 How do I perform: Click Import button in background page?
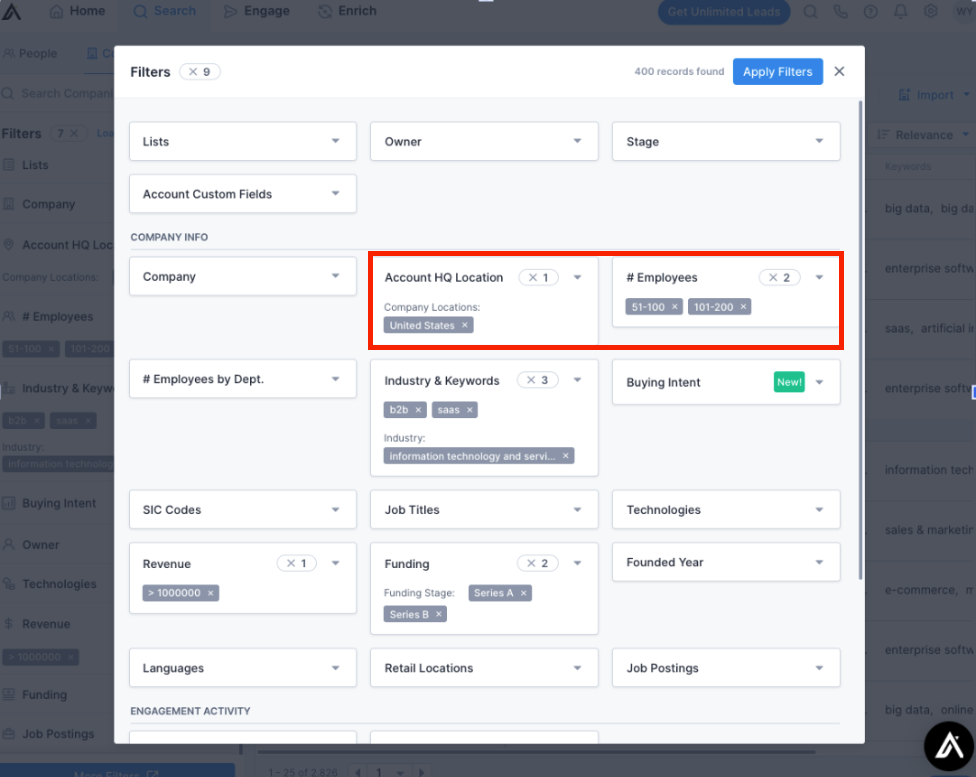(x=934, y=95)
